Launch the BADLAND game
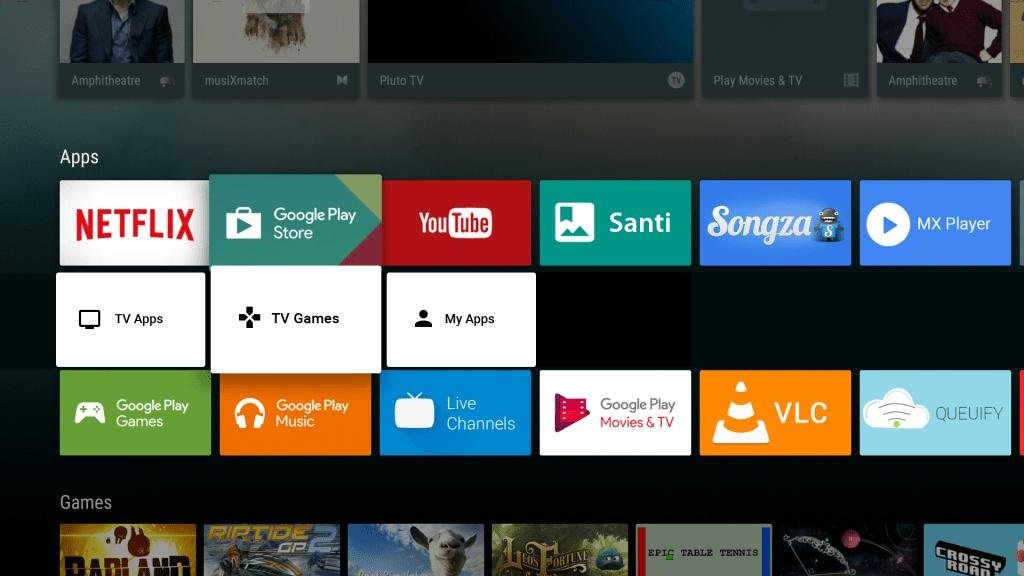This screenshot has height=576, width=1024. pos(128,548)
